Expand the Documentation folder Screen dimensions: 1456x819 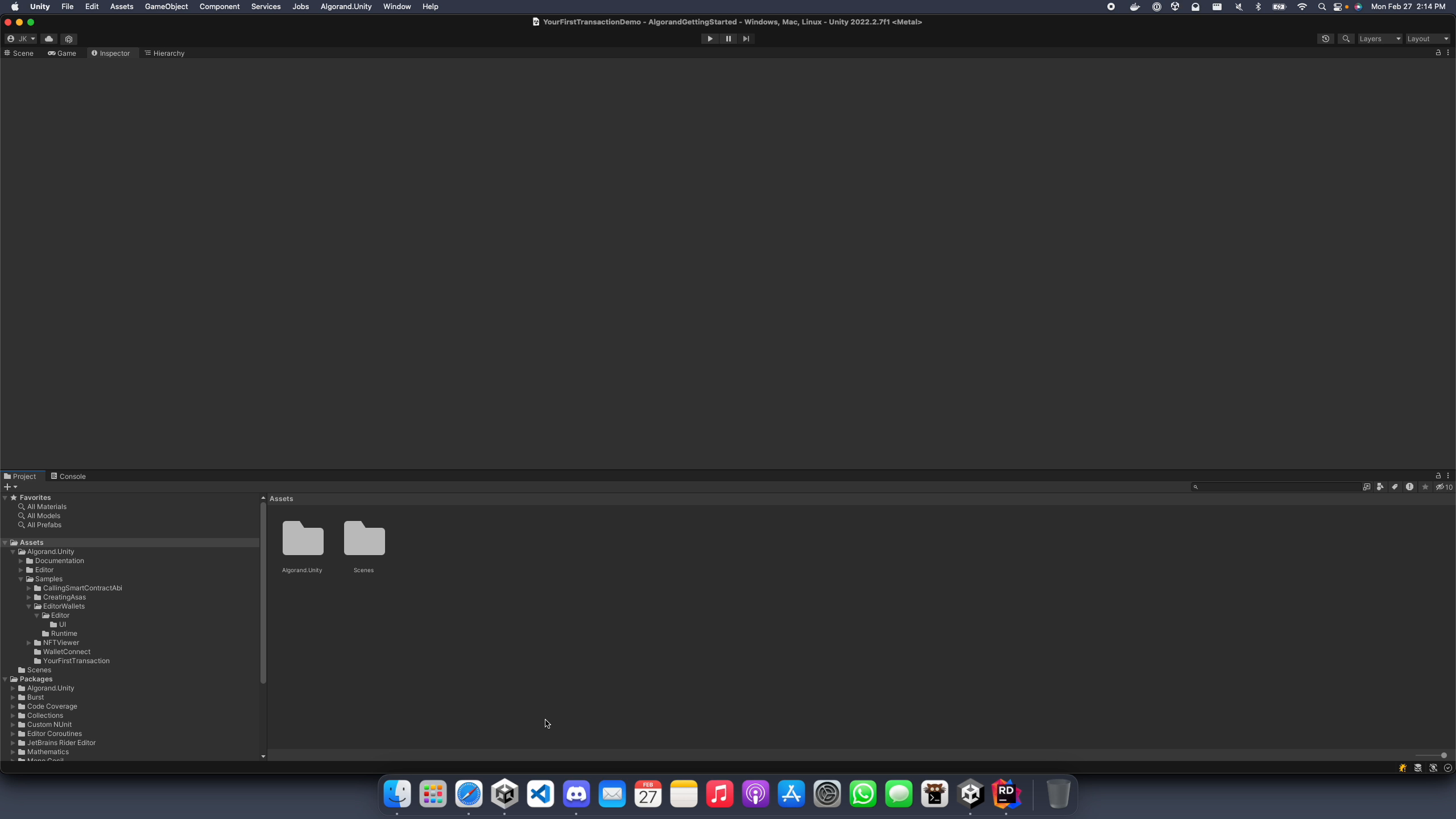pos(21,561)
